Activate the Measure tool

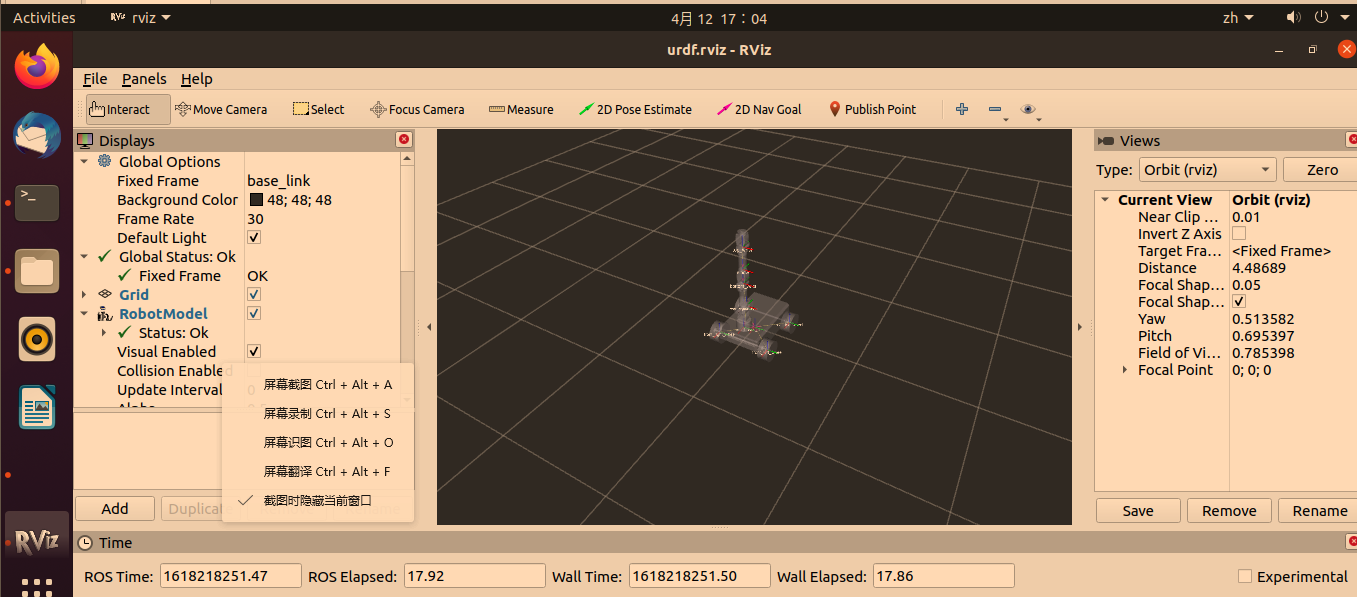tap(521, 110)
